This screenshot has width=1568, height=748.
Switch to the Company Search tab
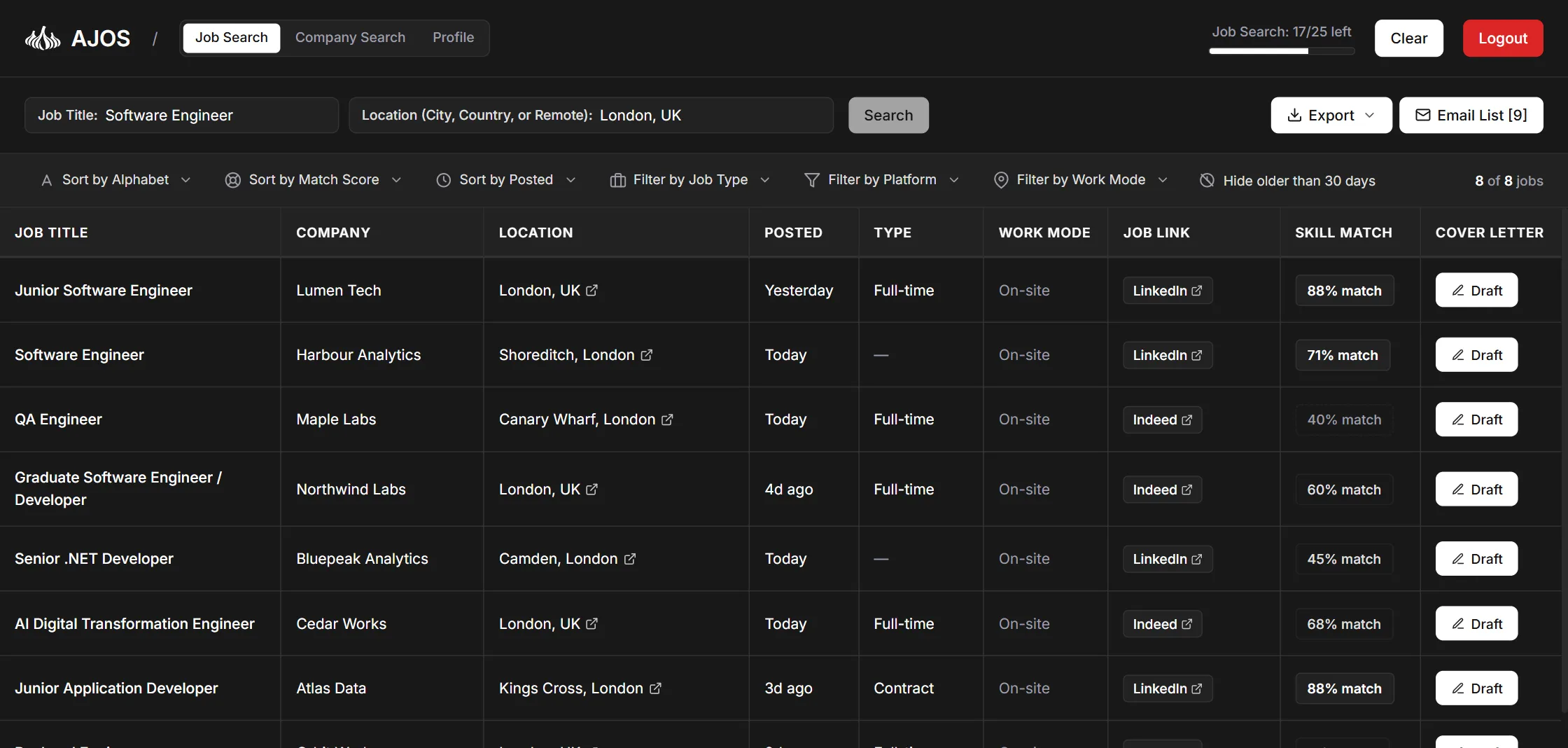[350, 38]
